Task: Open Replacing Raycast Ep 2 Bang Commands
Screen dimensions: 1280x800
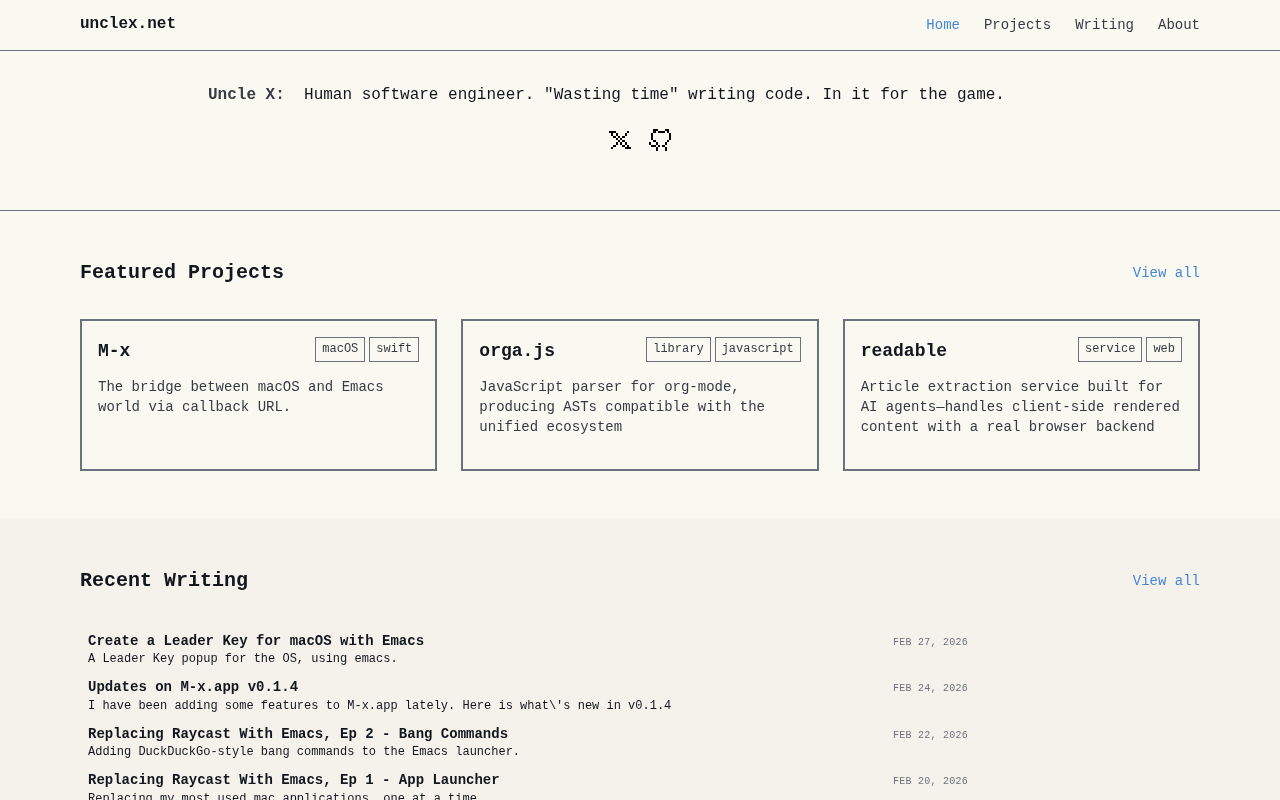Action: (x=298, y=734)
